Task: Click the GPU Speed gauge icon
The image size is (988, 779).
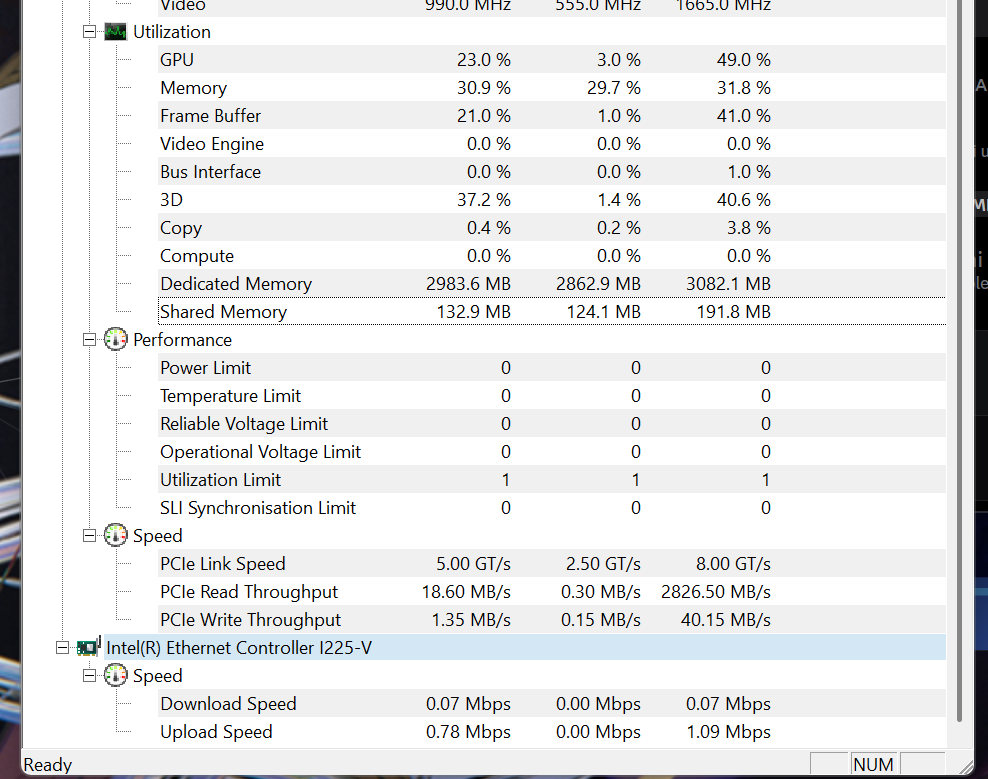Action: point(115,535)
